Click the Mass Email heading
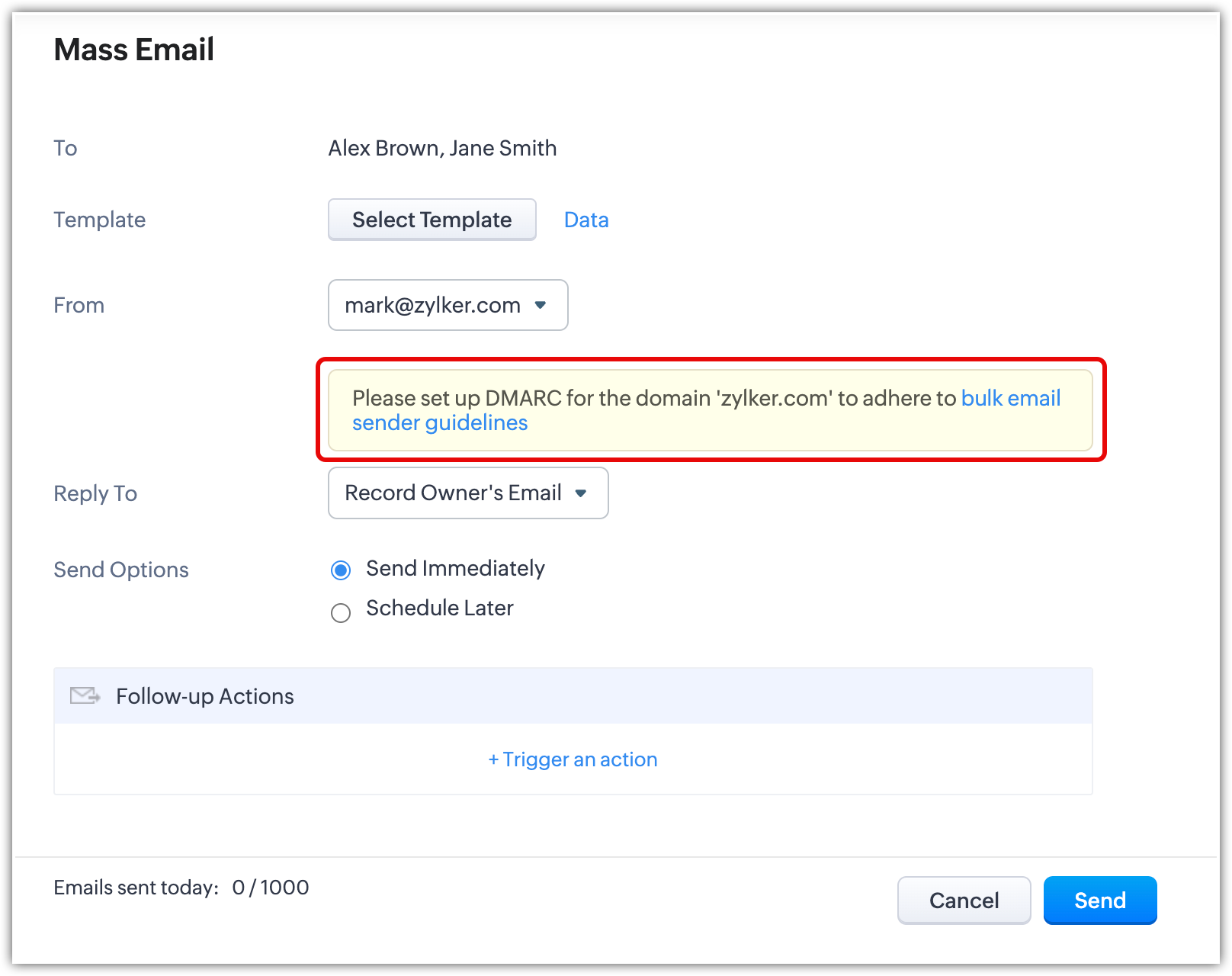This screenshot has height=976, width=1232. click(134, 50)
